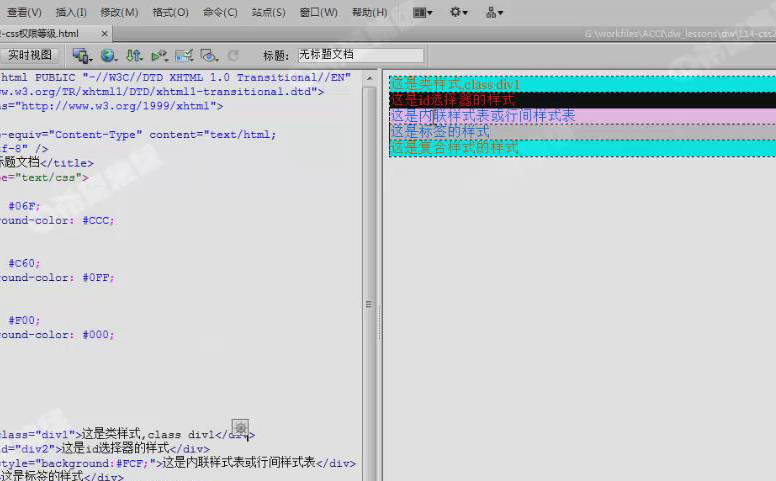Viewport: 776px width, 481px height.
Task: Open the layout switcher dropdown
Action: pos(423,13)
